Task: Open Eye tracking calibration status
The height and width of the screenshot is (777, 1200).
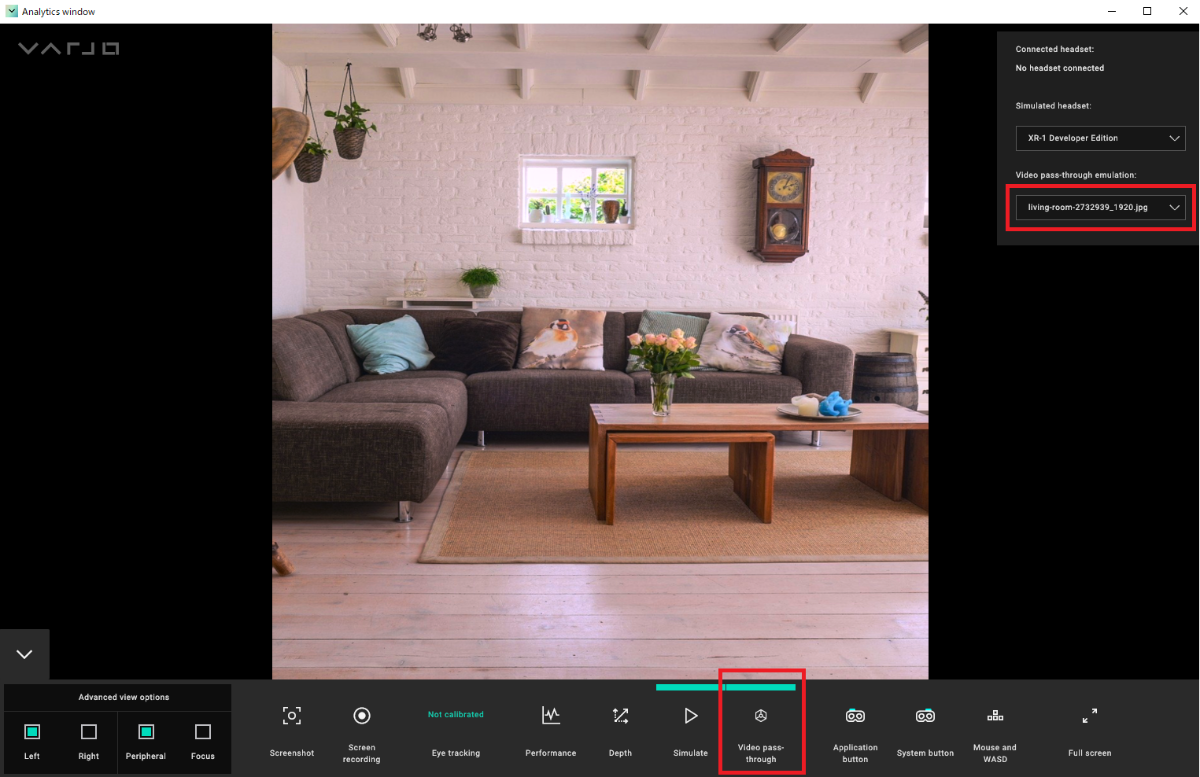Action: (456, 714)
